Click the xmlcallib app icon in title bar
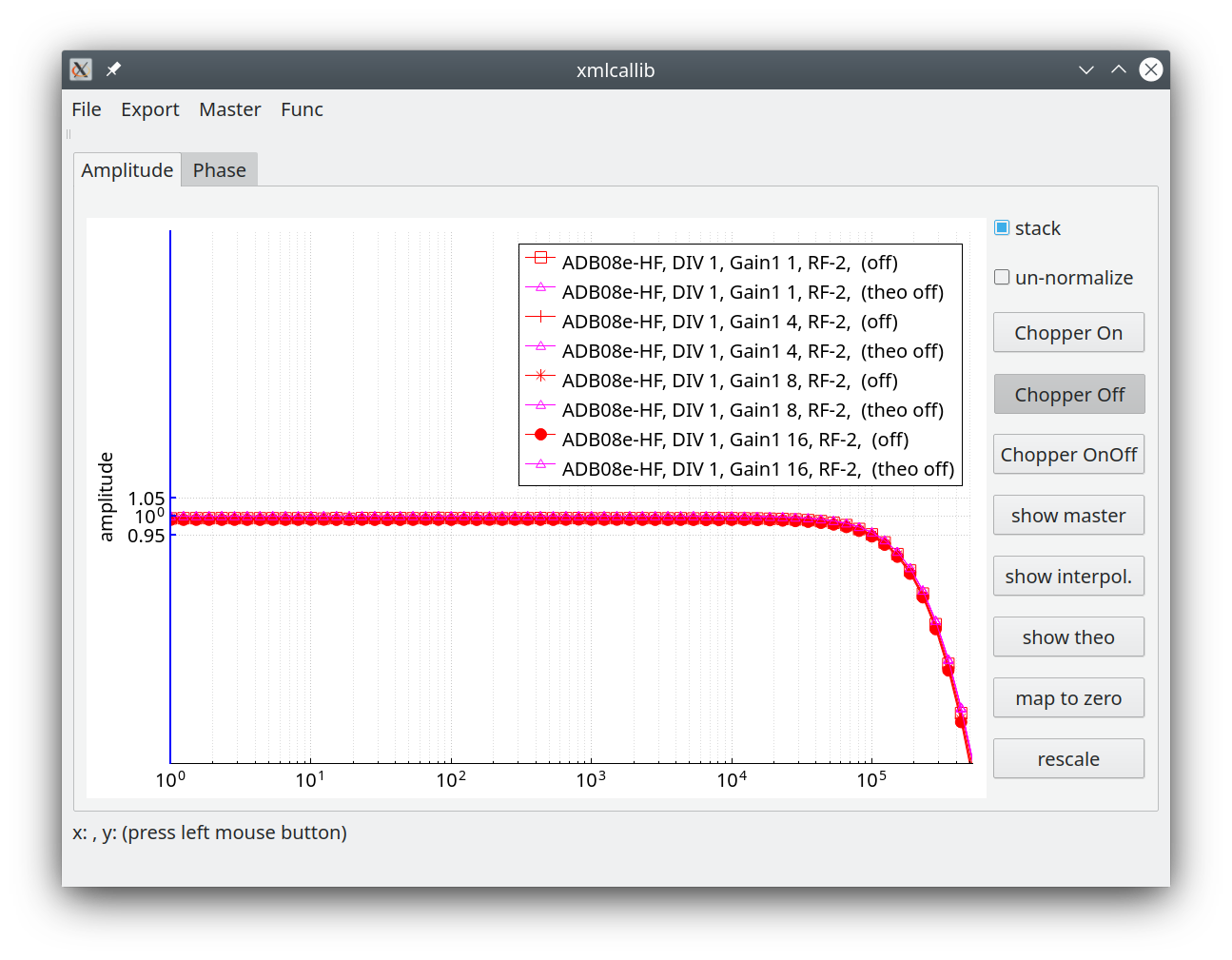The height and width of the screenshot is (960, 1232). coord(81,69)
